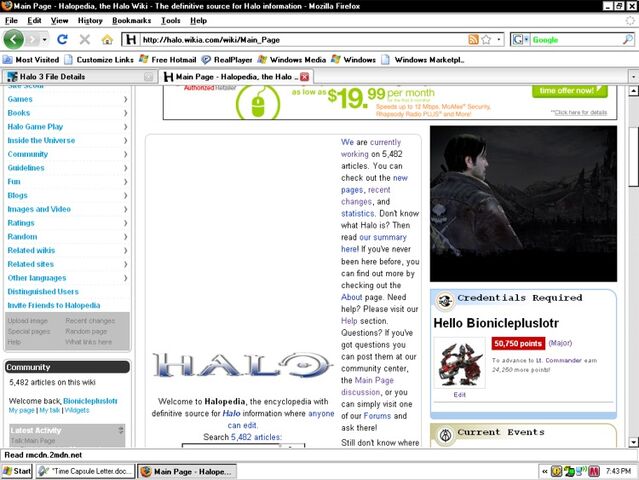Click the 50,750 points red badge
Viewport: 639px width, 480px height.
click(518, 343)
